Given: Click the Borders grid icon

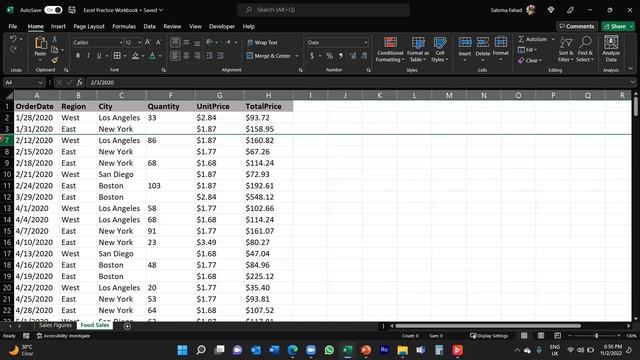Looking at the screenshot, I should (x=117, y=56).
